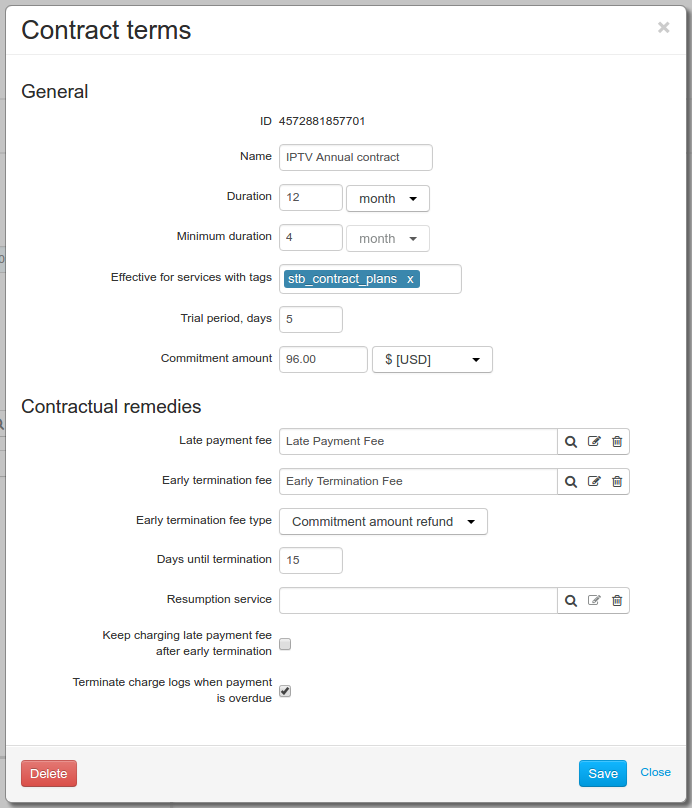Edit the Late Payment Fee entry

[x=594, y=442]
